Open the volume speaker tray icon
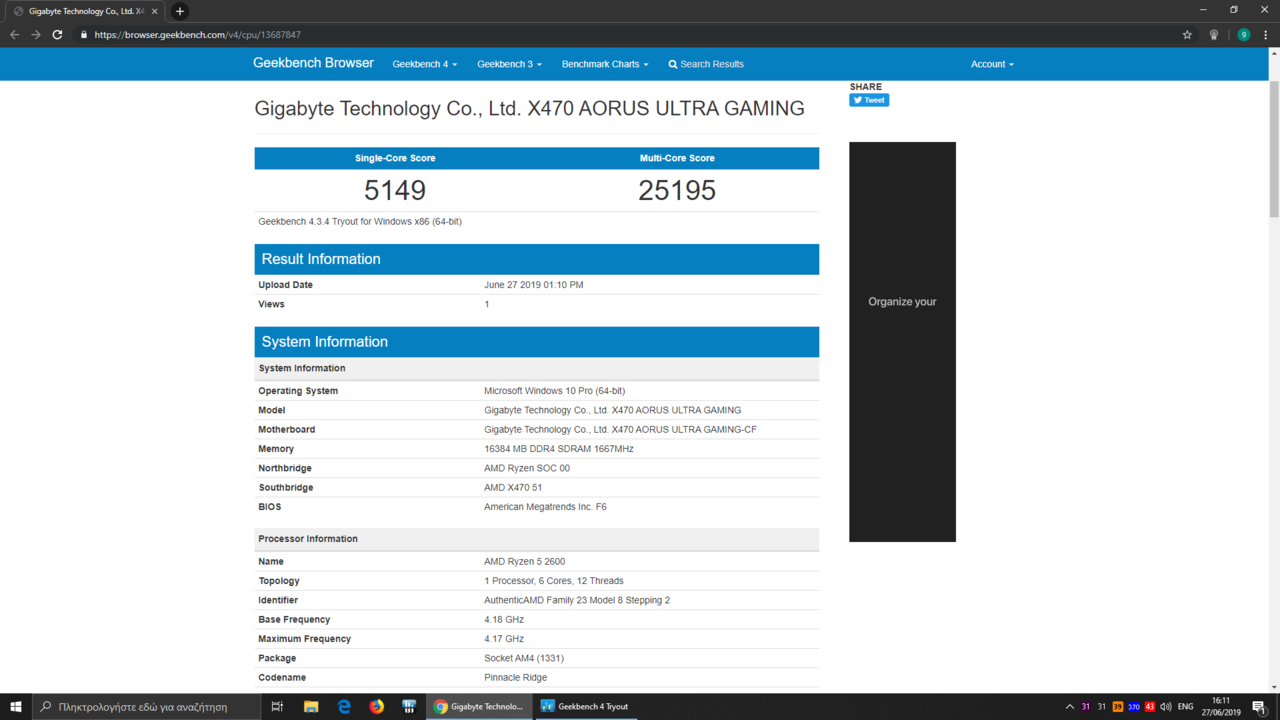 pos(1165,706)
